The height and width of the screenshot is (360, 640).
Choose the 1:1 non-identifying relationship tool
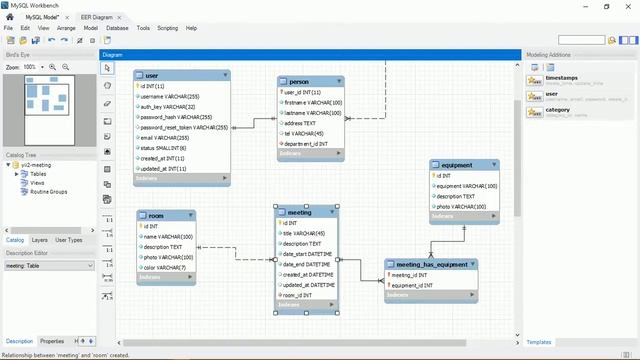click(x=107, y=218)
